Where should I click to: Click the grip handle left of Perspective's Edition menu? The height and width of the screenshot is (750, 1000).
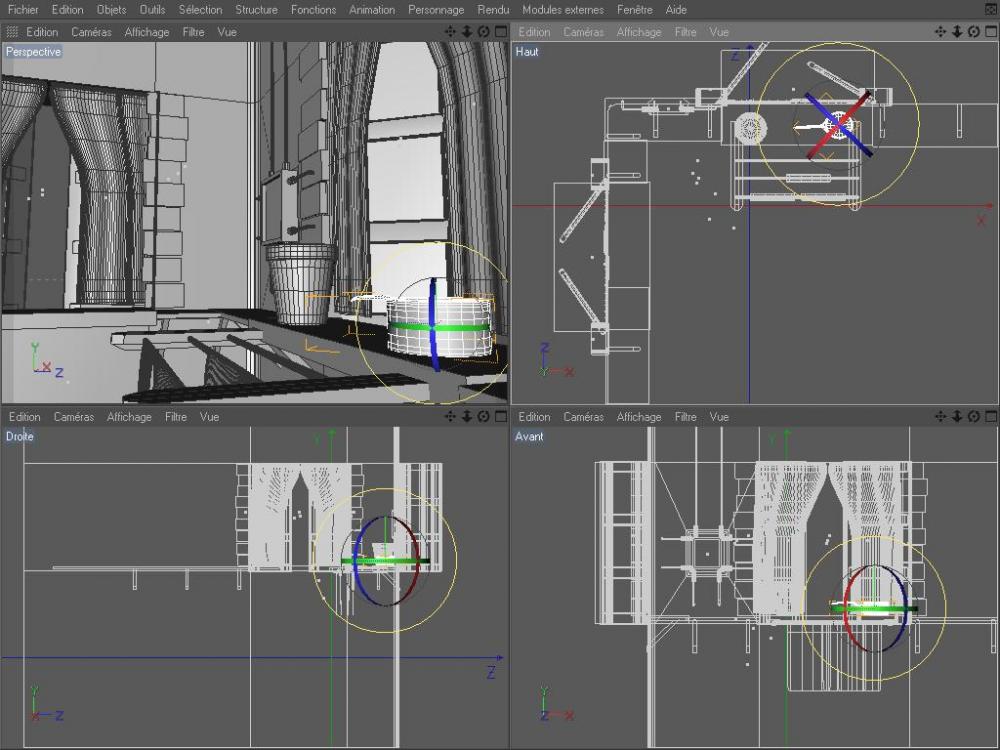pos(13,32)
